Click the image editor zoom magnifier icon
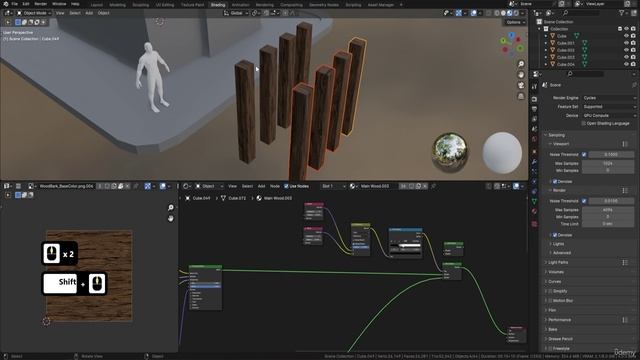640x360 pixels. pos(171,208)
